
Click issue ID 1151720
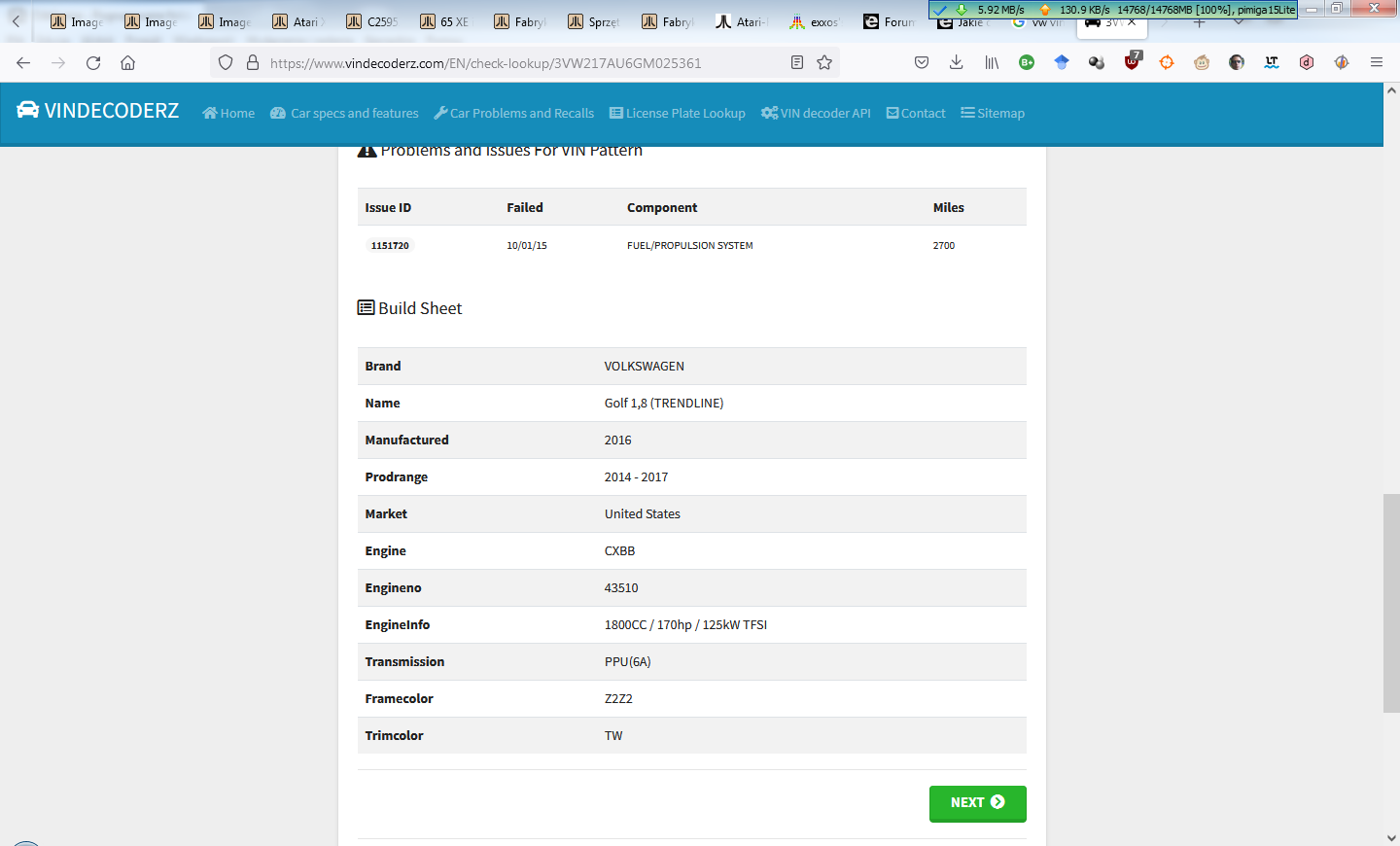tap(390, 246)
